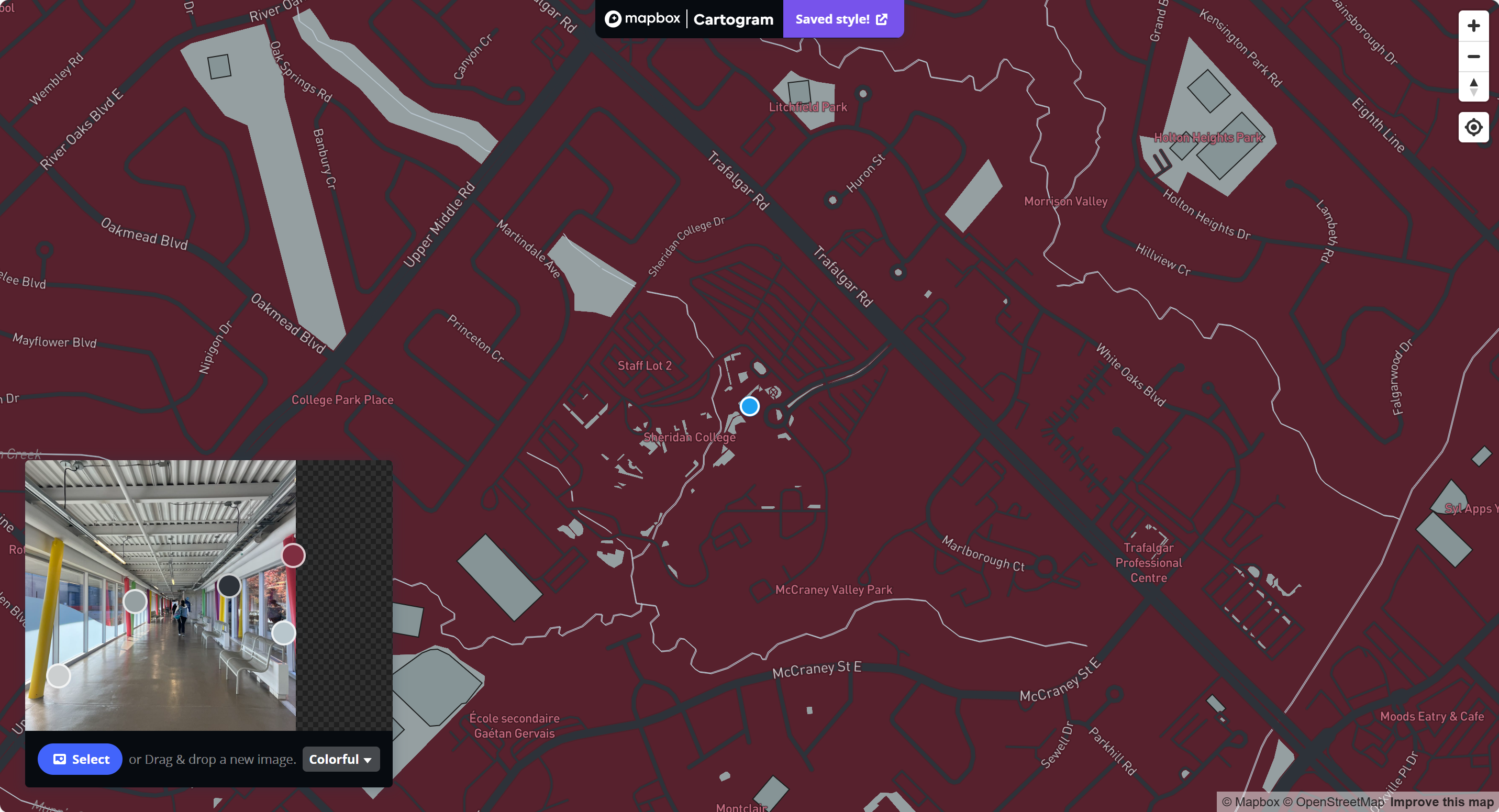Viewport: 1499px width, 812px height.
Task: Click the image icon inside the Select button
Action: [x=59, y=759]
